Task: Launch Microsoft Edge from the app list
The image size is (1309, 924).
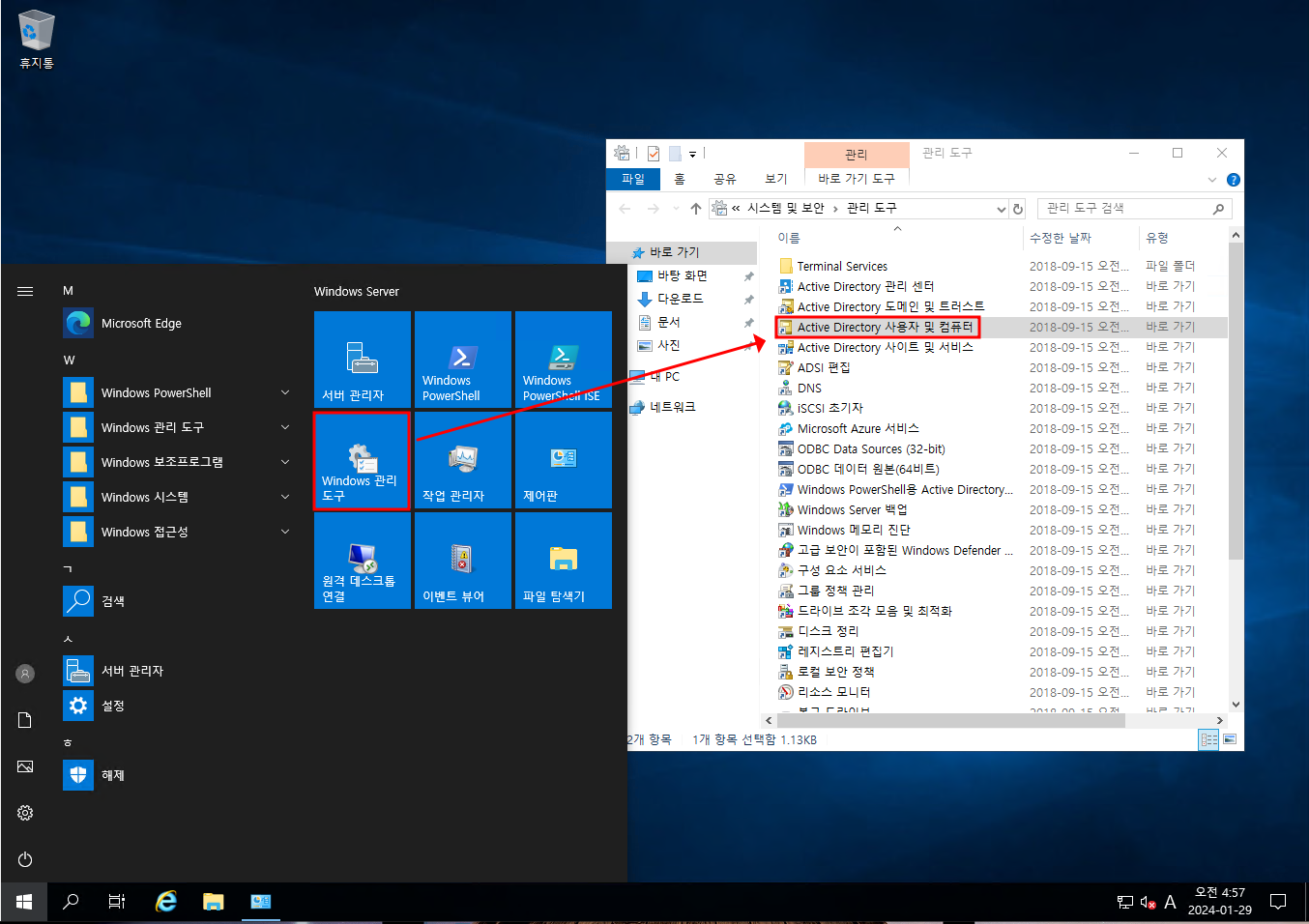Action: click(x=179, y=323)
